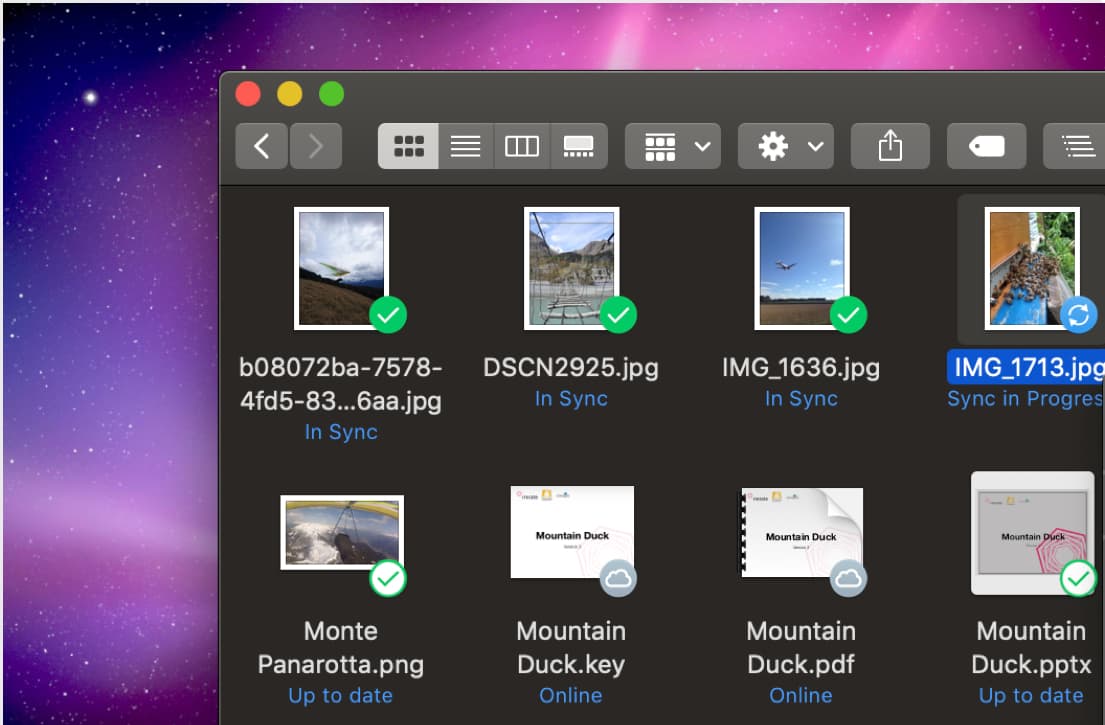Click the Edit Tags button
The image size is (1105, 725).
pos(986,147)
